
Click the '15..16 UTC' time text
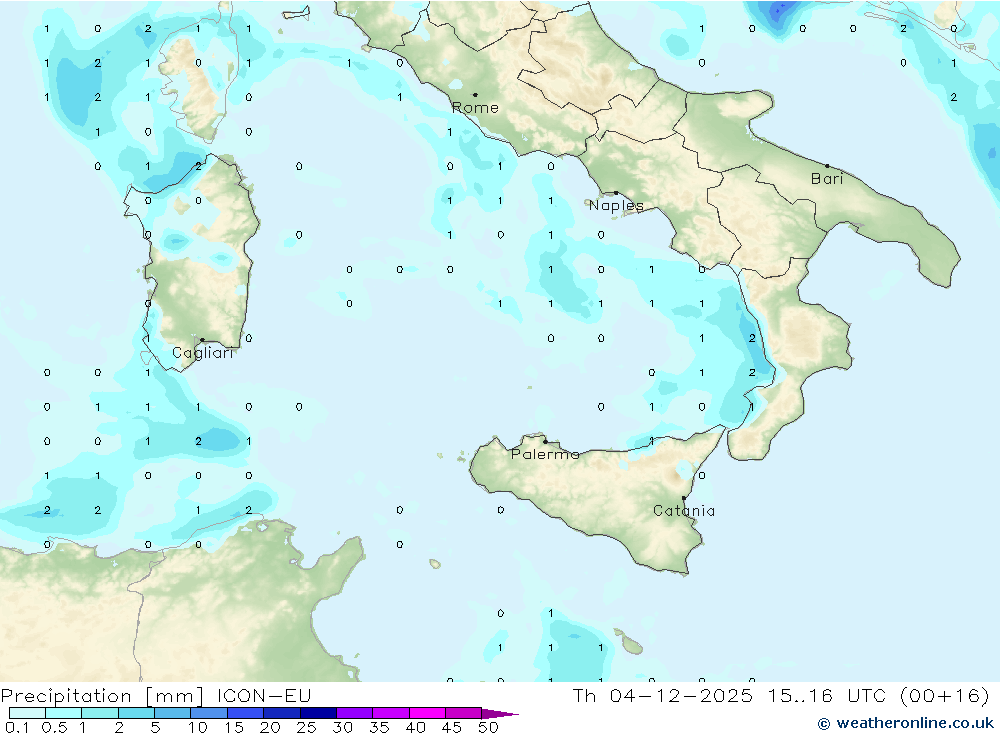click(829, 695)
